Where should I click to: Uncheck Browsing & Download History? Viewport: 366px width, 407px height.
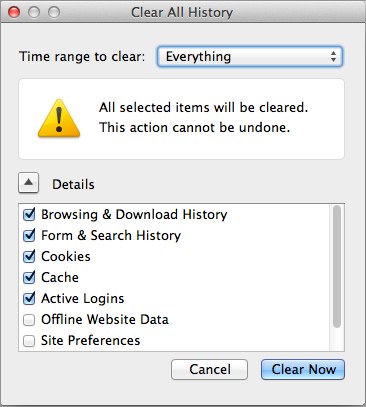pos(29,214)
